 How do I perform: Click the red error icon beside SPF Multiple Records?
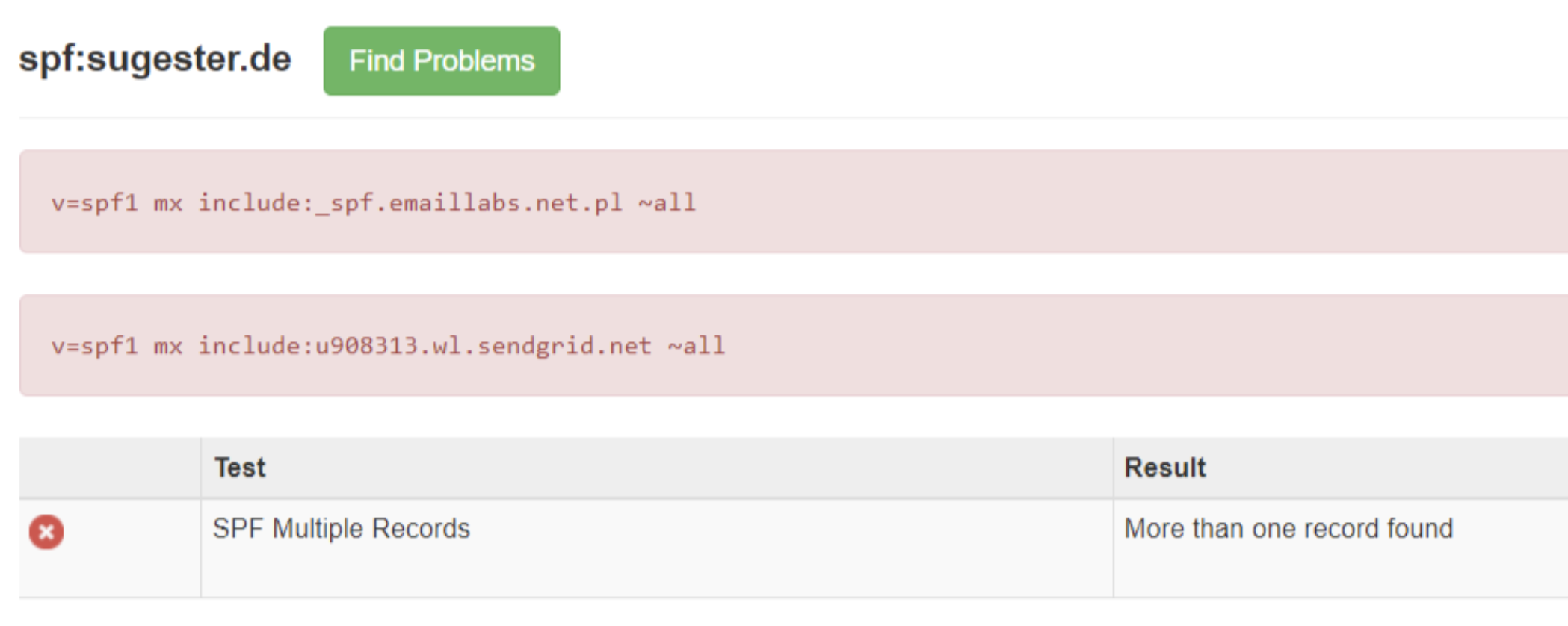coord(46,532)
